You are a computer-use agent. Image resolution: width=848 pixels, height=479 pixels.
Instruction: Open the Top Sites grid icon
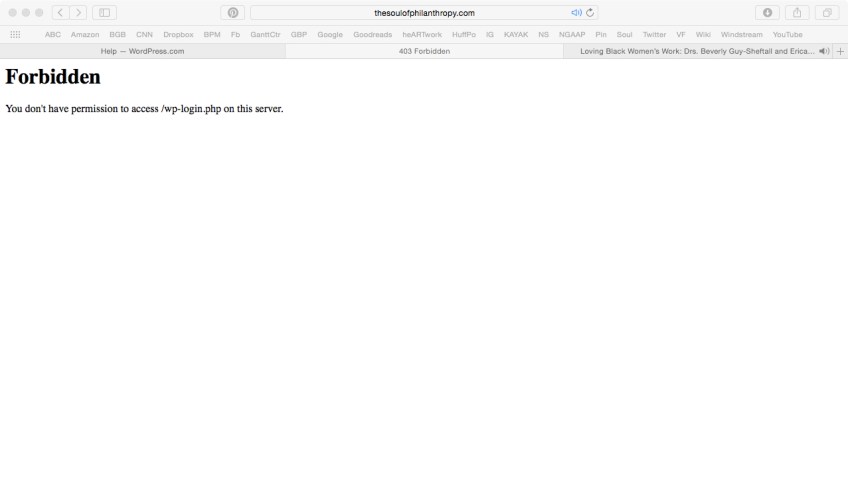click(15, 35)
